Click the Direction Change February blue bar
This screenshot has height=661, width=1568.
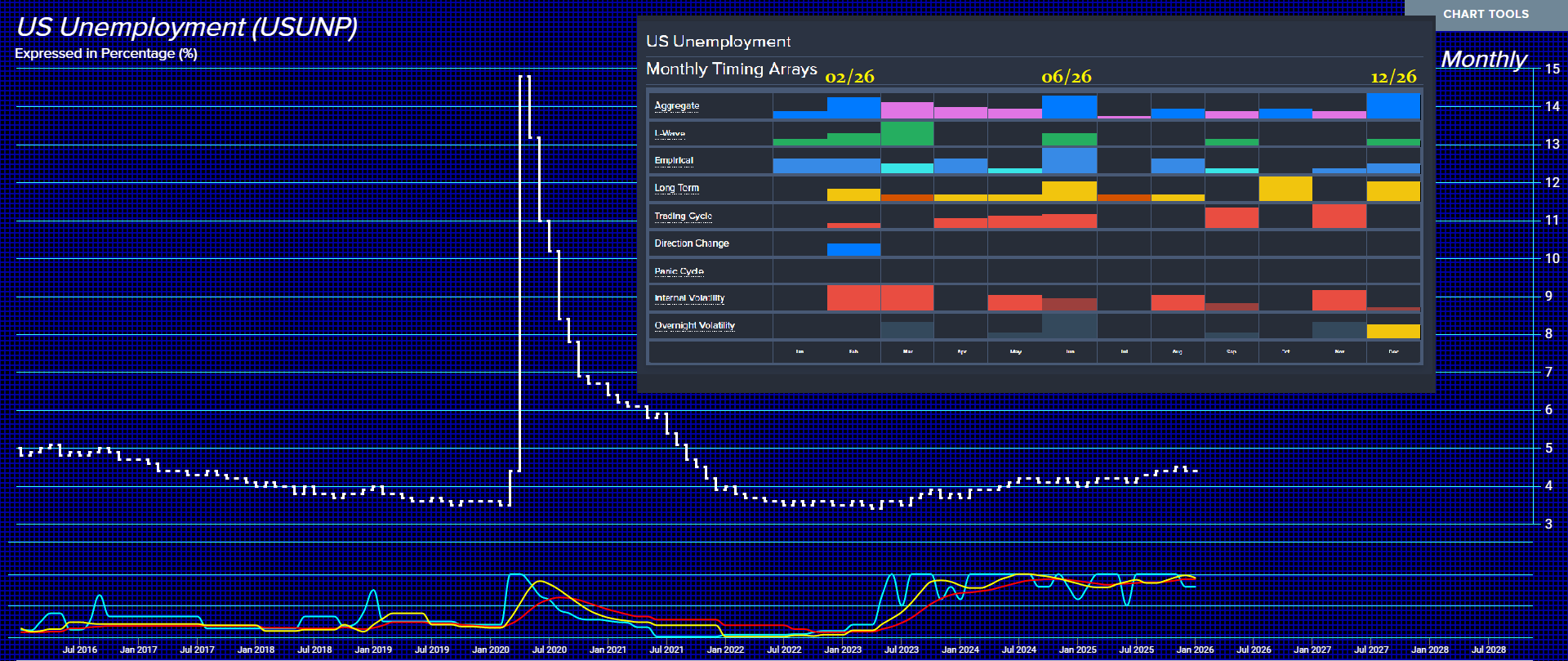point(853,250)
